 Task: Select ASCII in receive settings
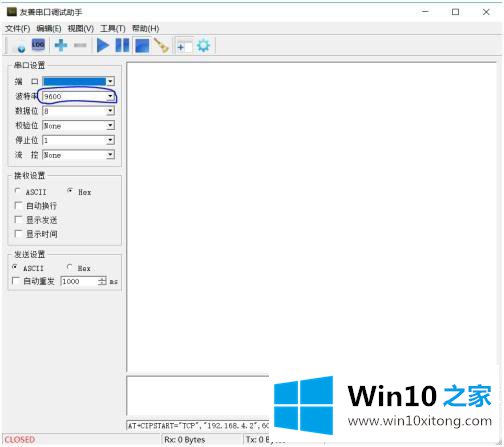30,192
